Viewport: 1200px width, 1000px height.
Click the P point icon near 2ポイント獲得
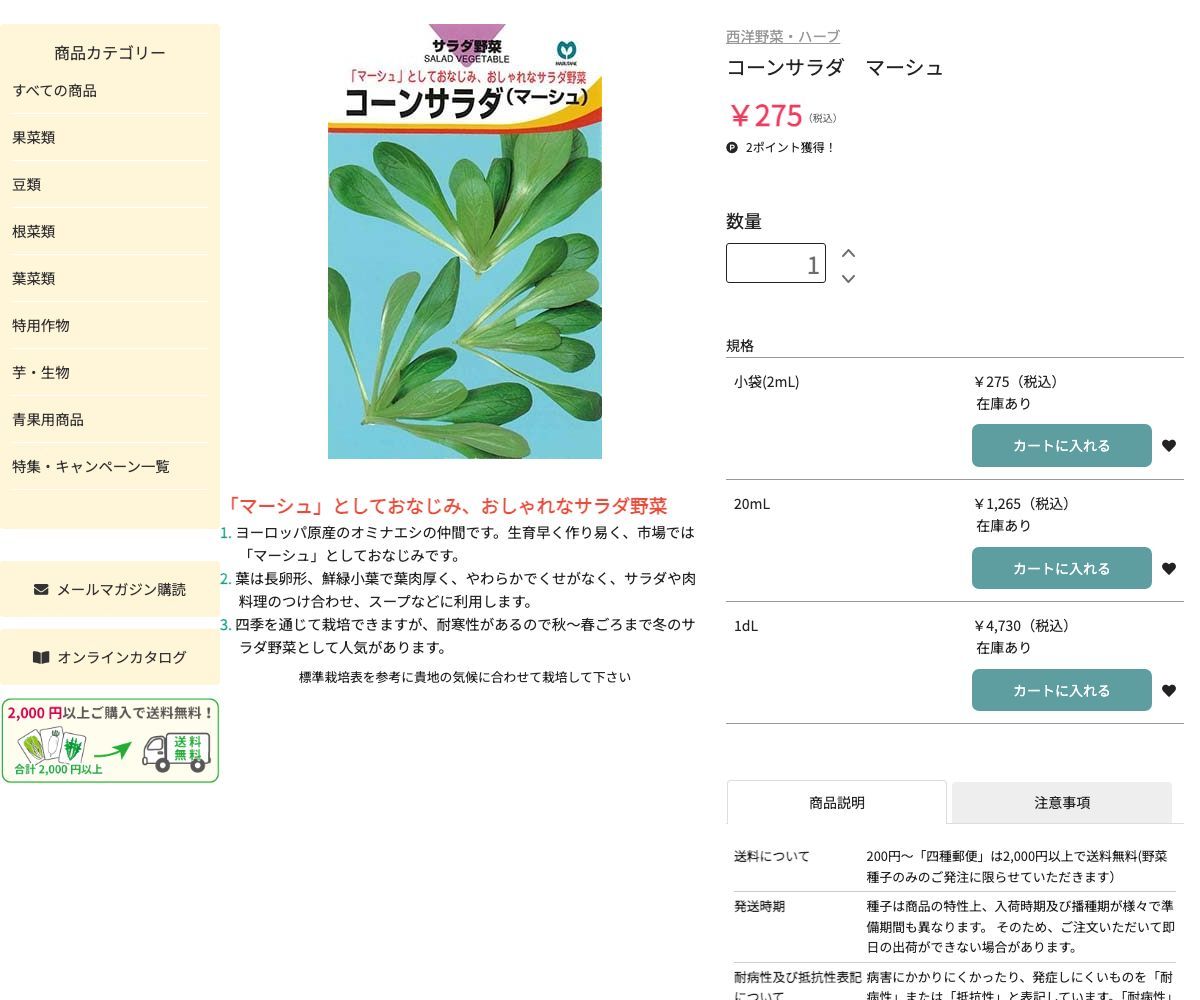(x=733, y=147)
